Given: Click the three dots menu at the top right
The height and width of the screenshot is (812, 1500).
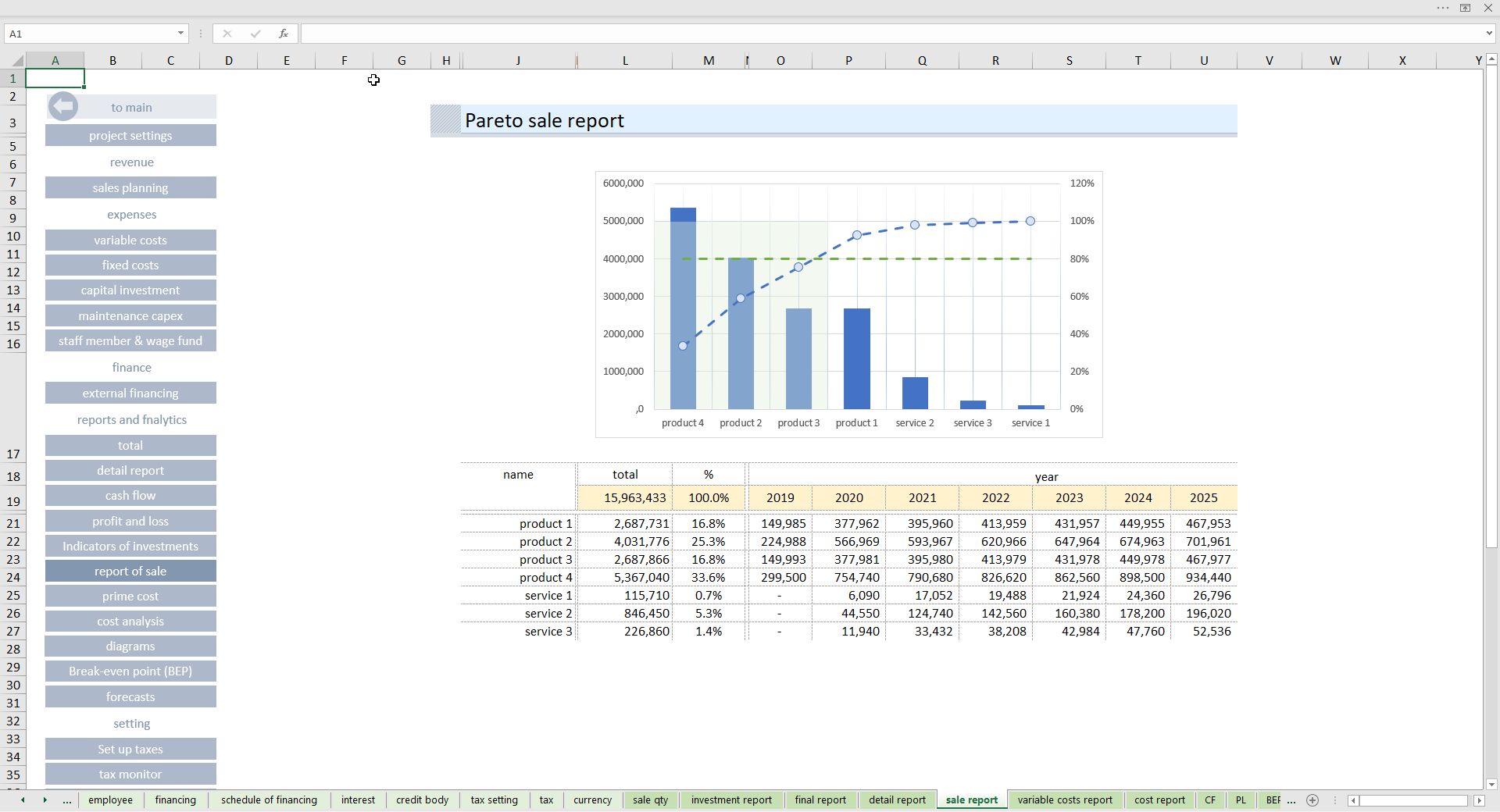Looking at the screenshot, I should pyautogui.click(x=1442, y=8).
